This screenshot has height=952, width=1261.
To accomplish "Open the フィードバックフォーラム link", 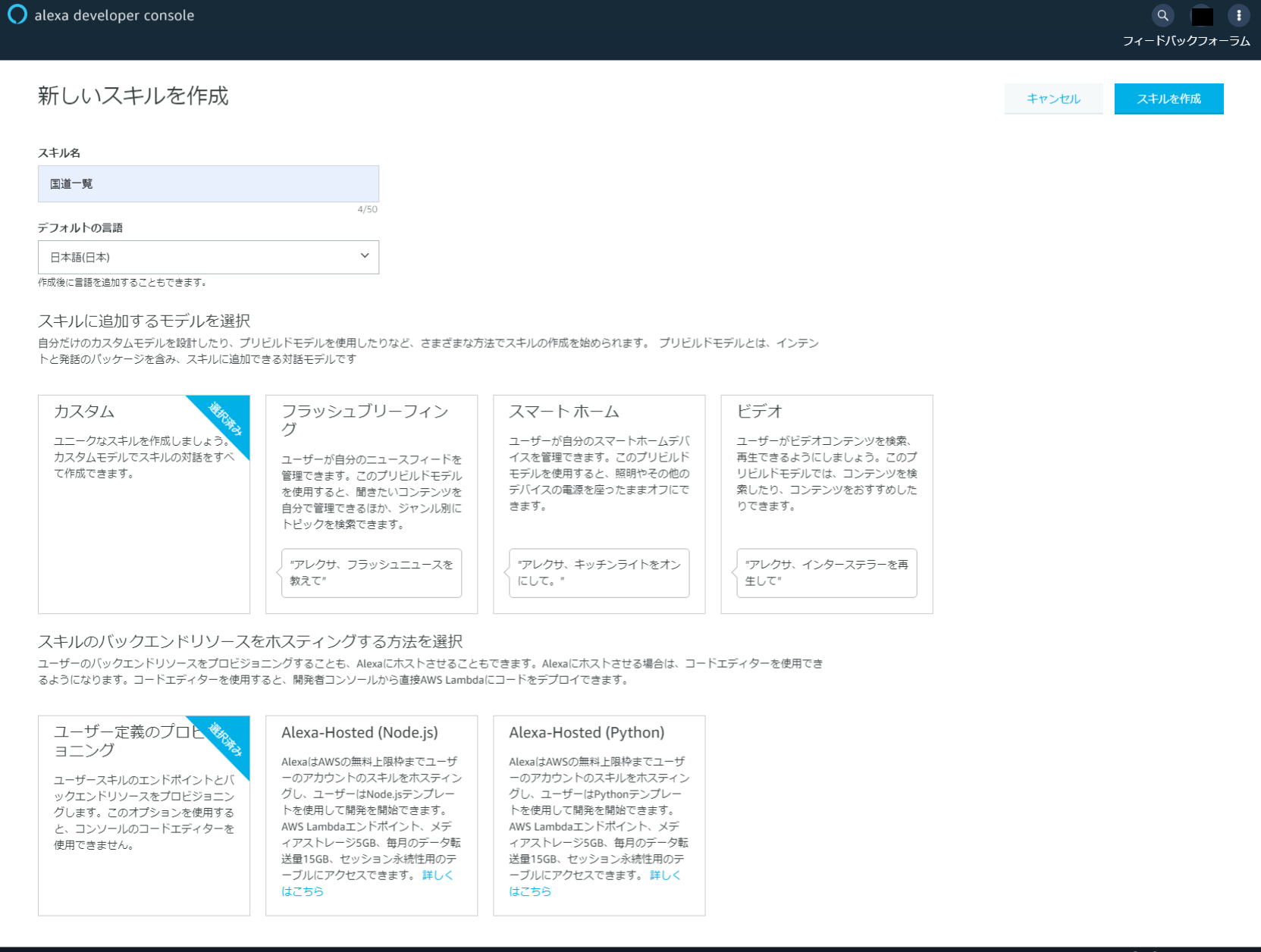I will pyautogui.click(x=1187, y=41).
